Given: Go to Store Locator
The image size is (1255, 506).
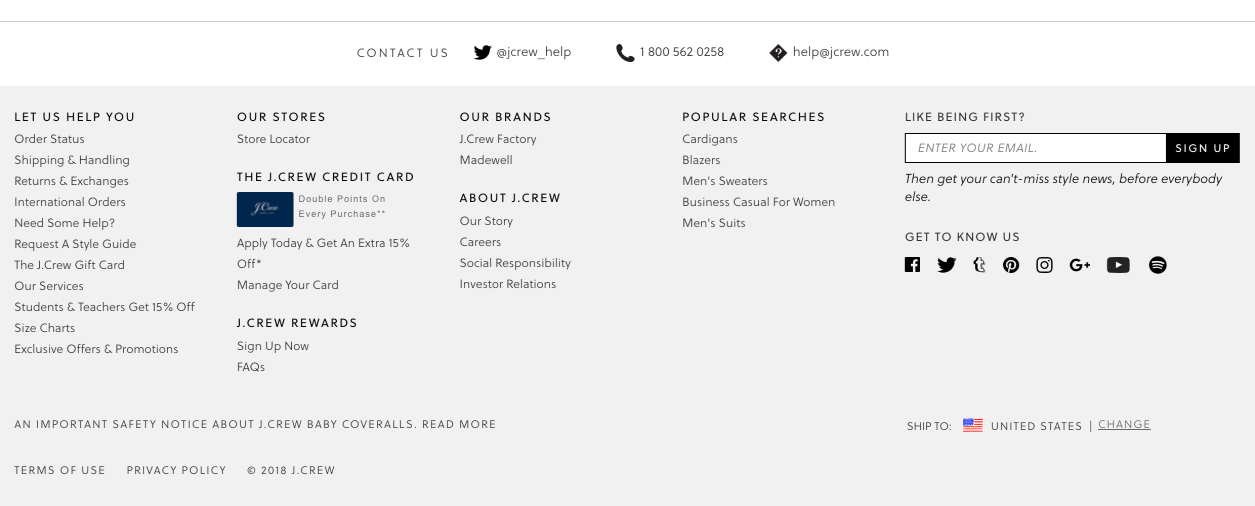Looking at the screenshot, I should 273,139.
